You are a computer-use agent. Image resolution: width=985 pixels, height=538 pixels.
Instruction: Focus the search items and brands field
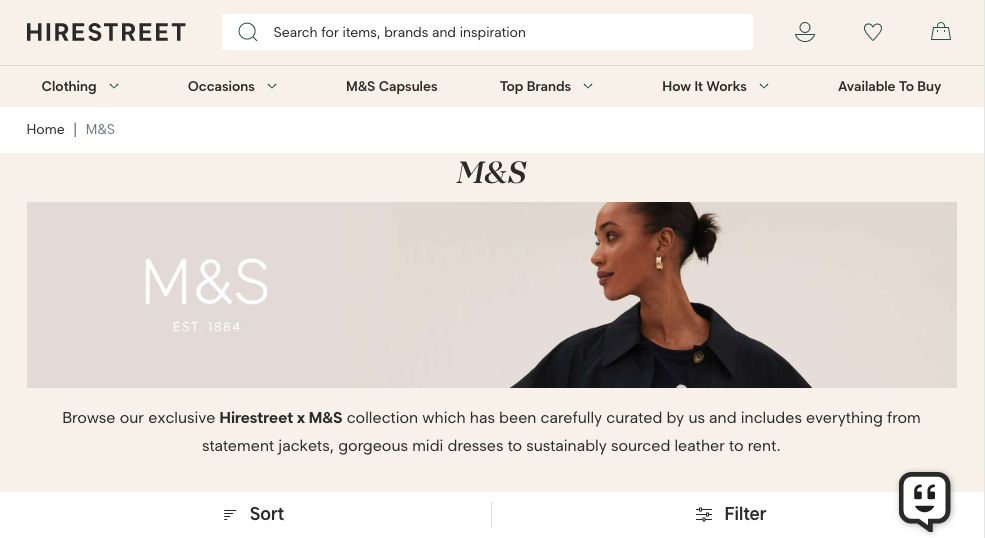487,32
